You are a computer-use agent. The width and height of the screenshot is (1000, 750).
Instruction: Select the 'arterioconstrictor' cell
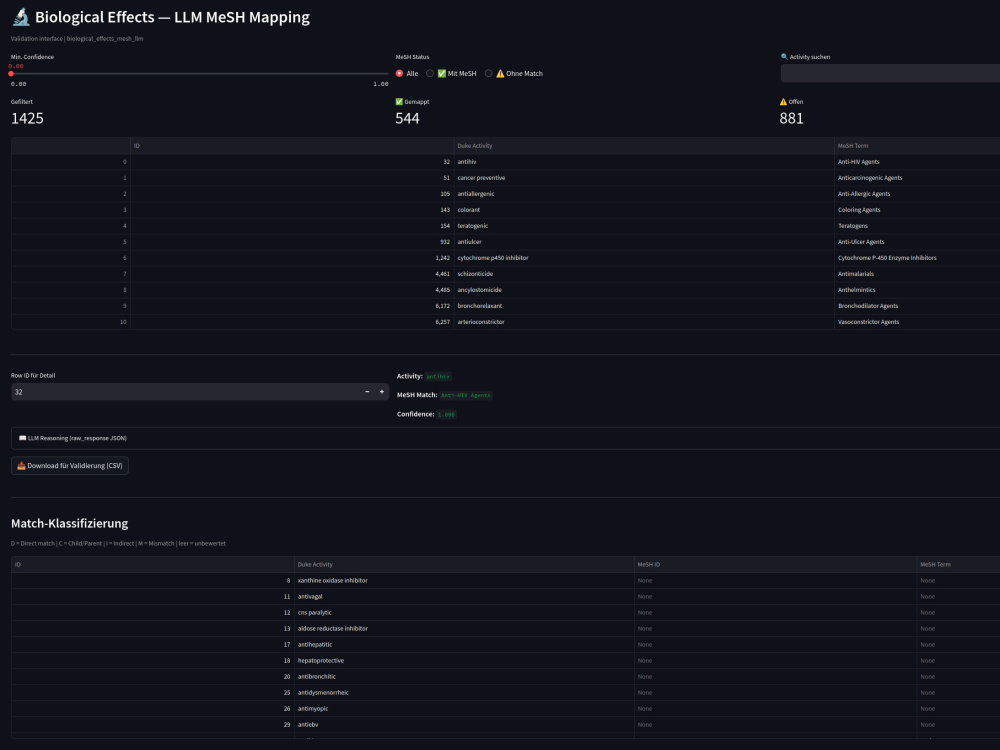(x=644, y=321)
